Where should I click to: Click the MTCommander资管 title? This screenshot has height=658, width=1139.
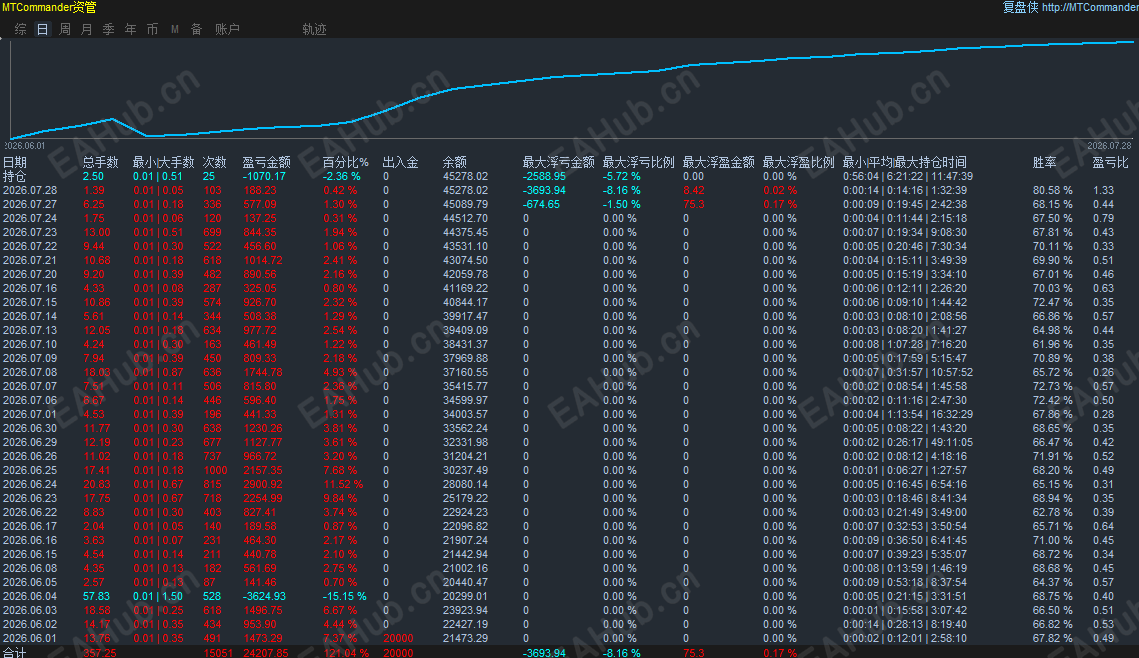click(49, 7)
